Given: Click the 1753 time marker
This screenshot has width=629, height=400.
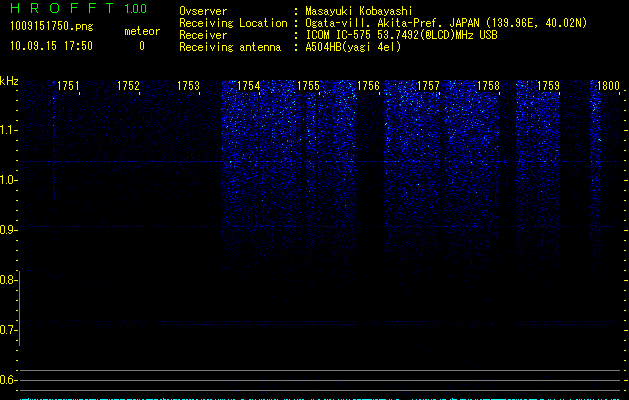Looking at the screenshot, I should click(x=188, y=86).
